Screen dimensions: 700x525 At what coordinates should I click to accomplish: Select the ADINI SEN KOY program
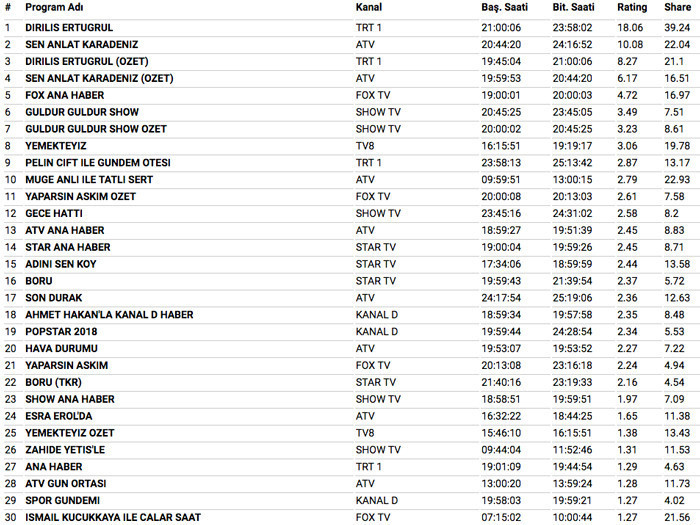pyautogui.click(x=61, y=264)
